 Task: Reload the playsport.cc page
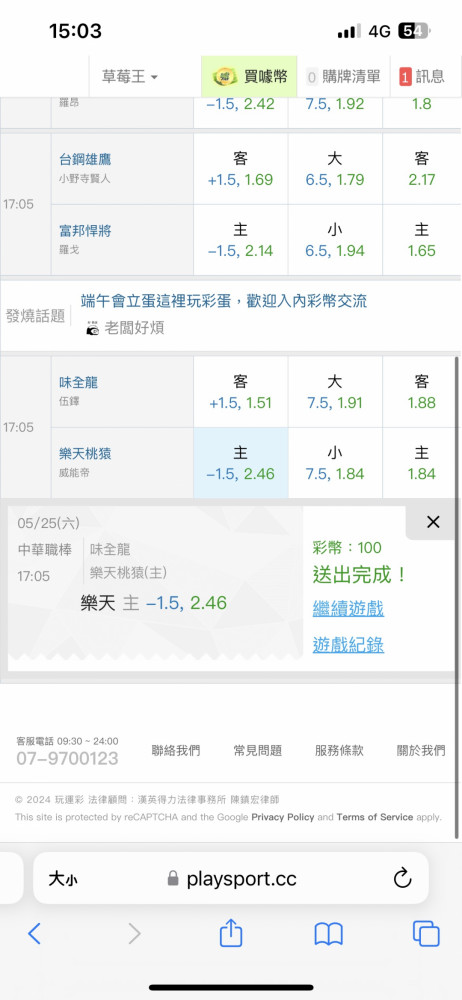click(402, 879)
